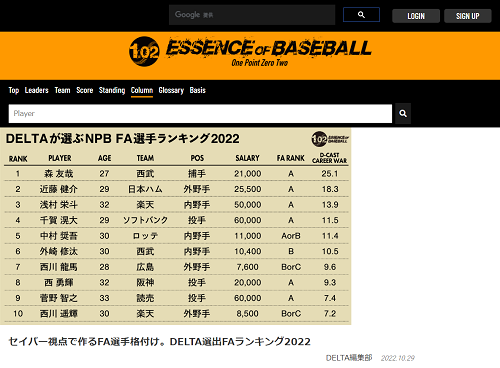
Task: Open the FA ranking 2022 table image
Action: point(176,226)
